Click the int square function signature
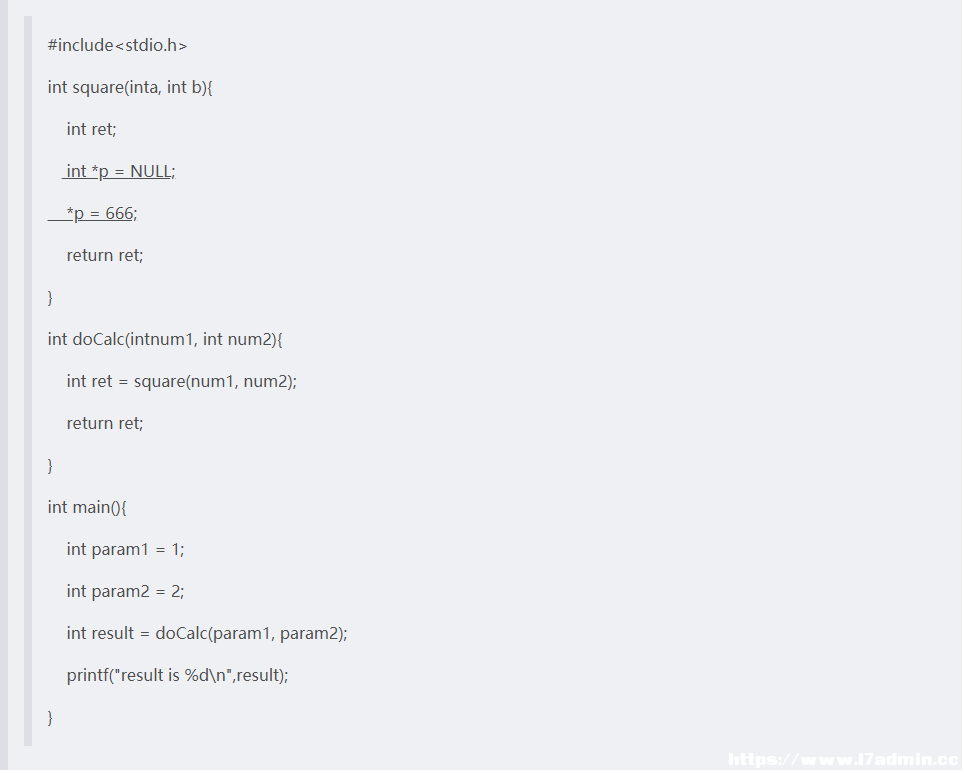The image size is (964, 773). 130,87
